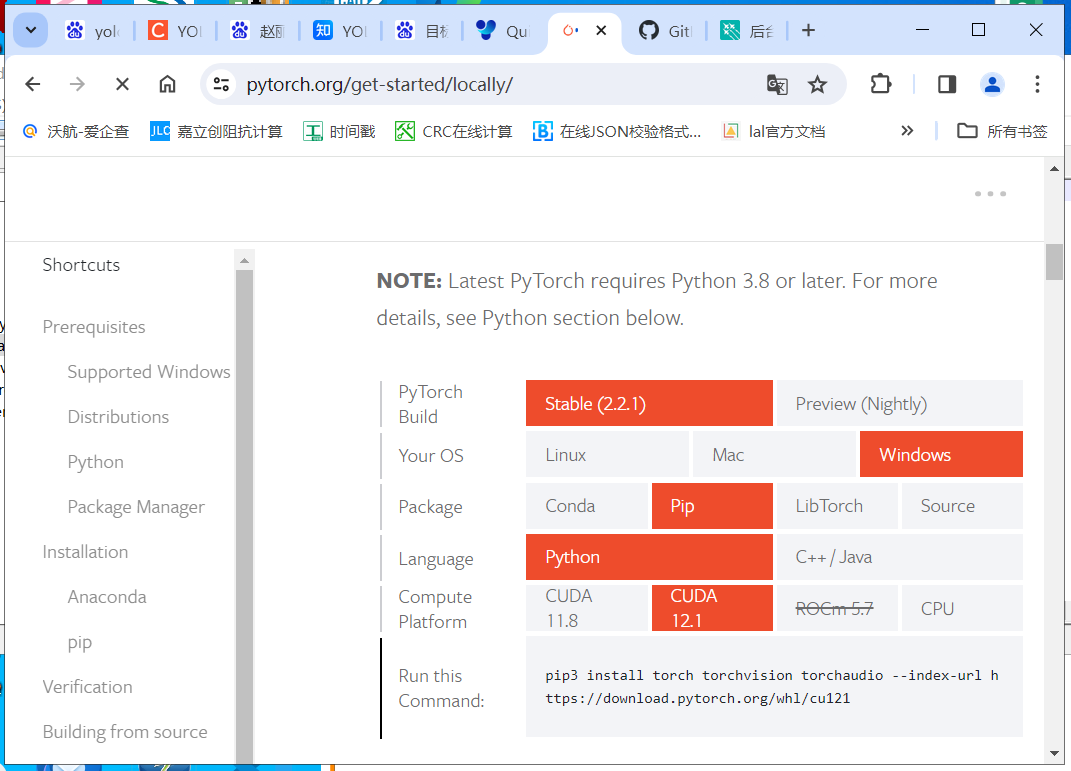Choose Linux as your OS

607,454
